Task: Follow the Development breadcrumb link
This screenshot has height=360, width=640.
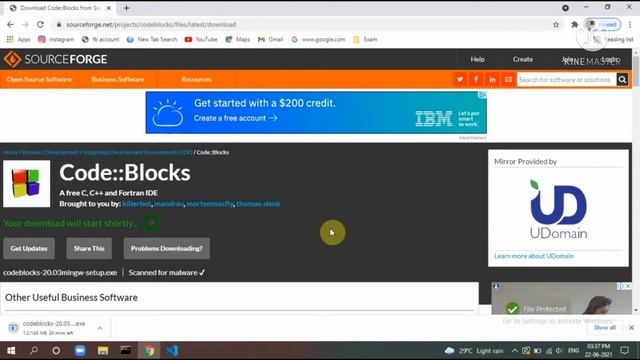Action: click(x=62, y=152)
